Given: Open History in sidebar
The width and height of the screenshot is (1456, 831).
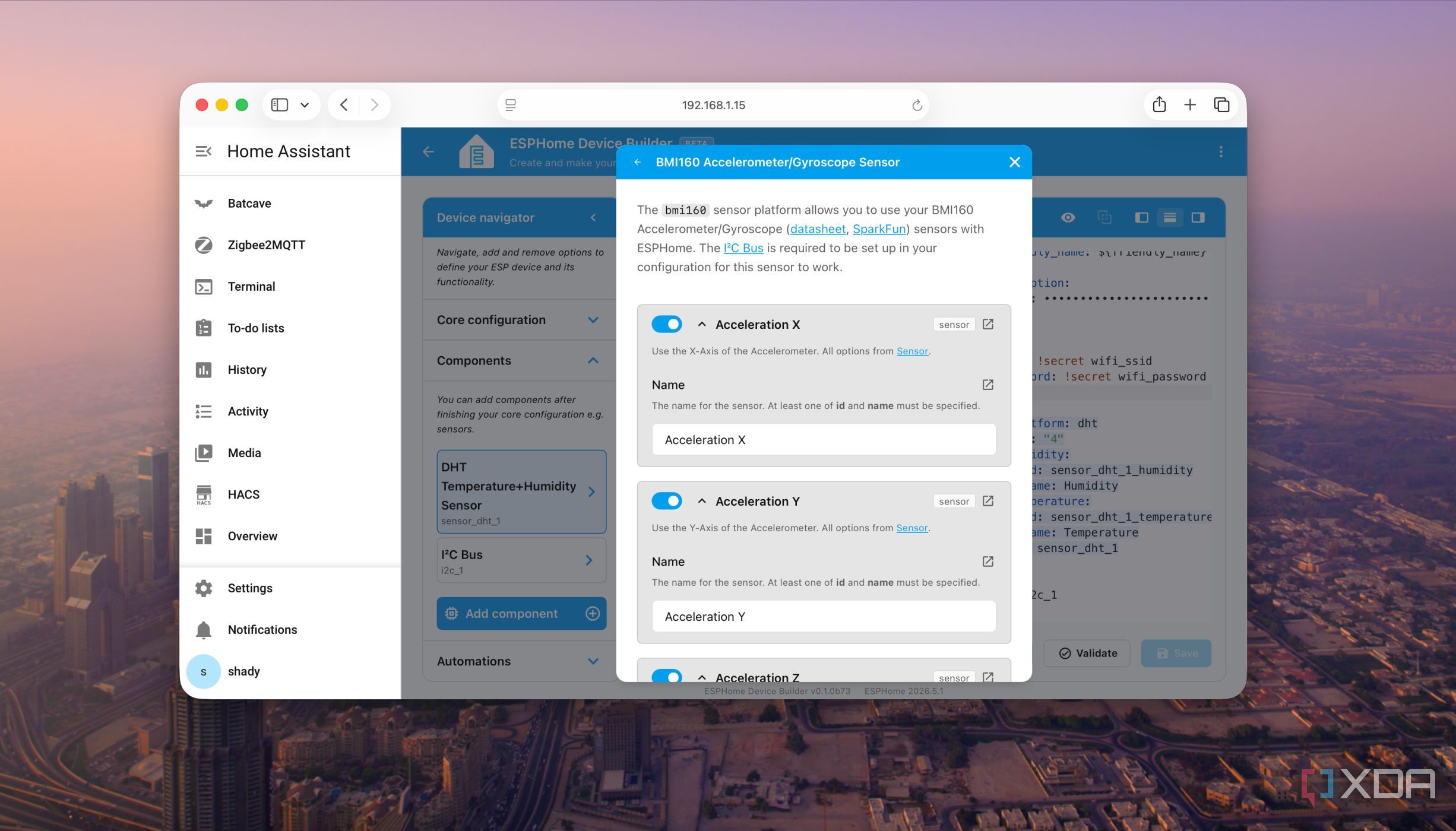Looking at the screenshot, I should 290,370.
